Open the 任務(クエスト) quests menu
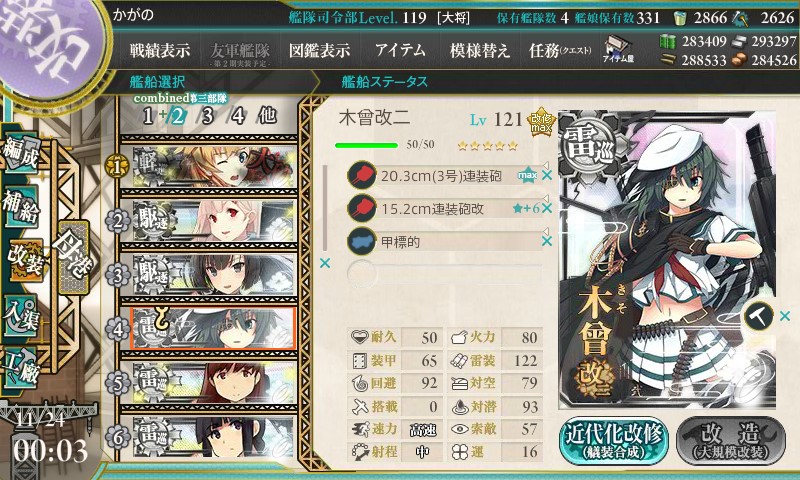800x480 pixels. (560, 50)
